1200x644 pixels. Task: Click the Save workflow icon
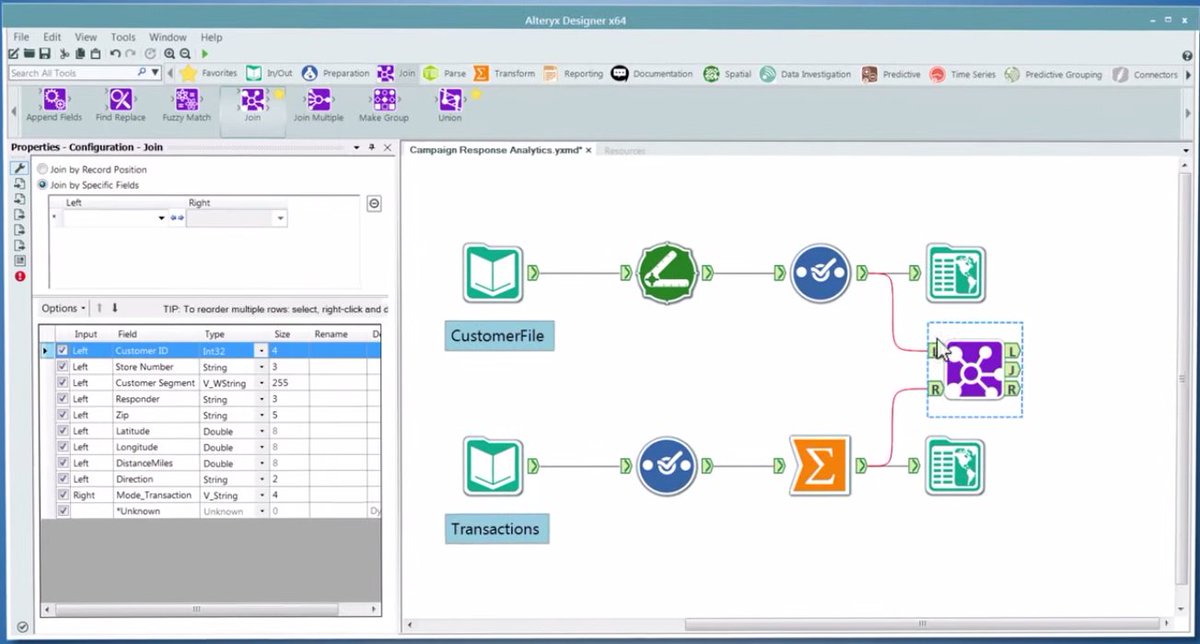44,54
